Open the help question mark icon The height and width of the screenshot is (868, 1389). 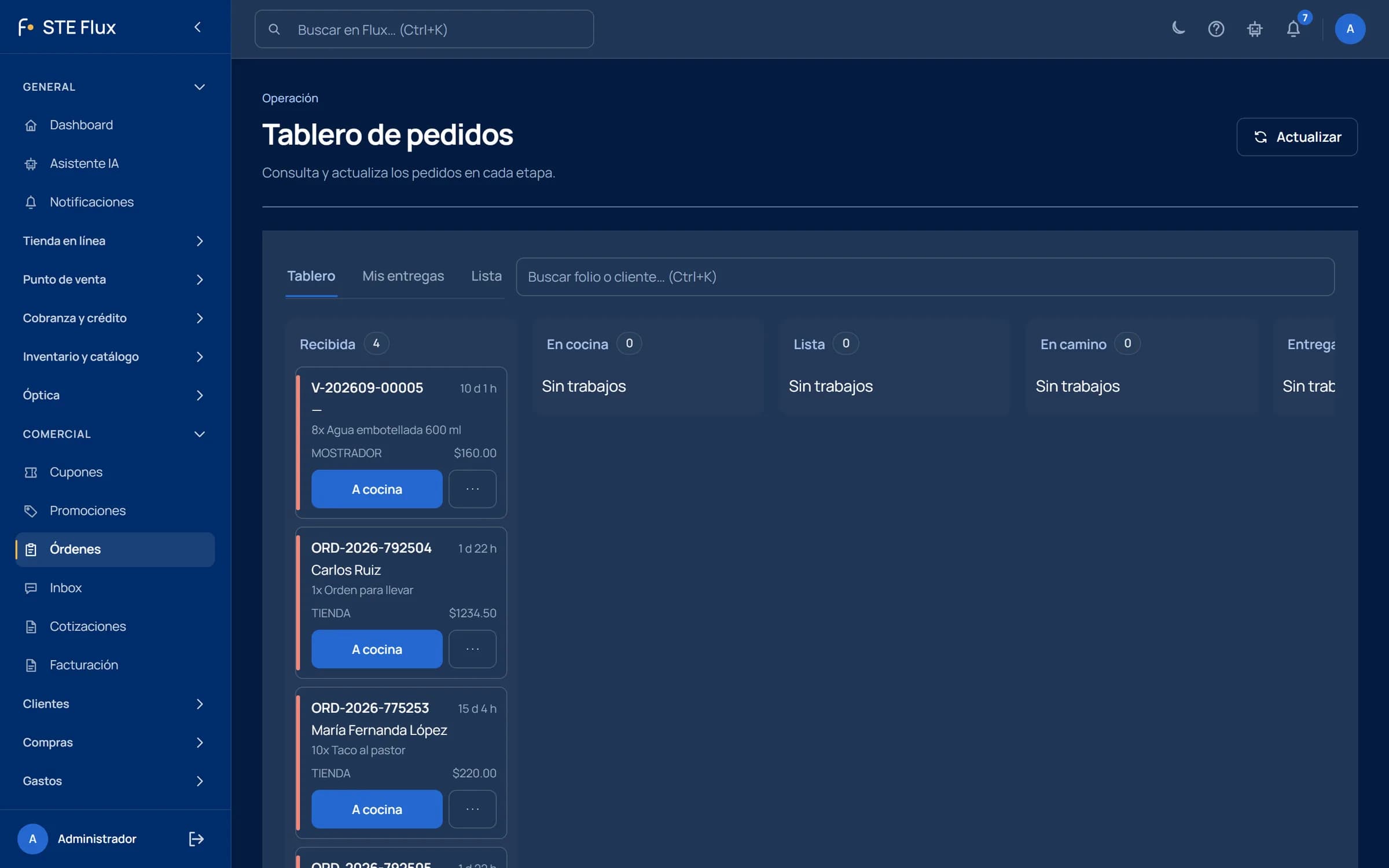click(x=1216, y=28)
